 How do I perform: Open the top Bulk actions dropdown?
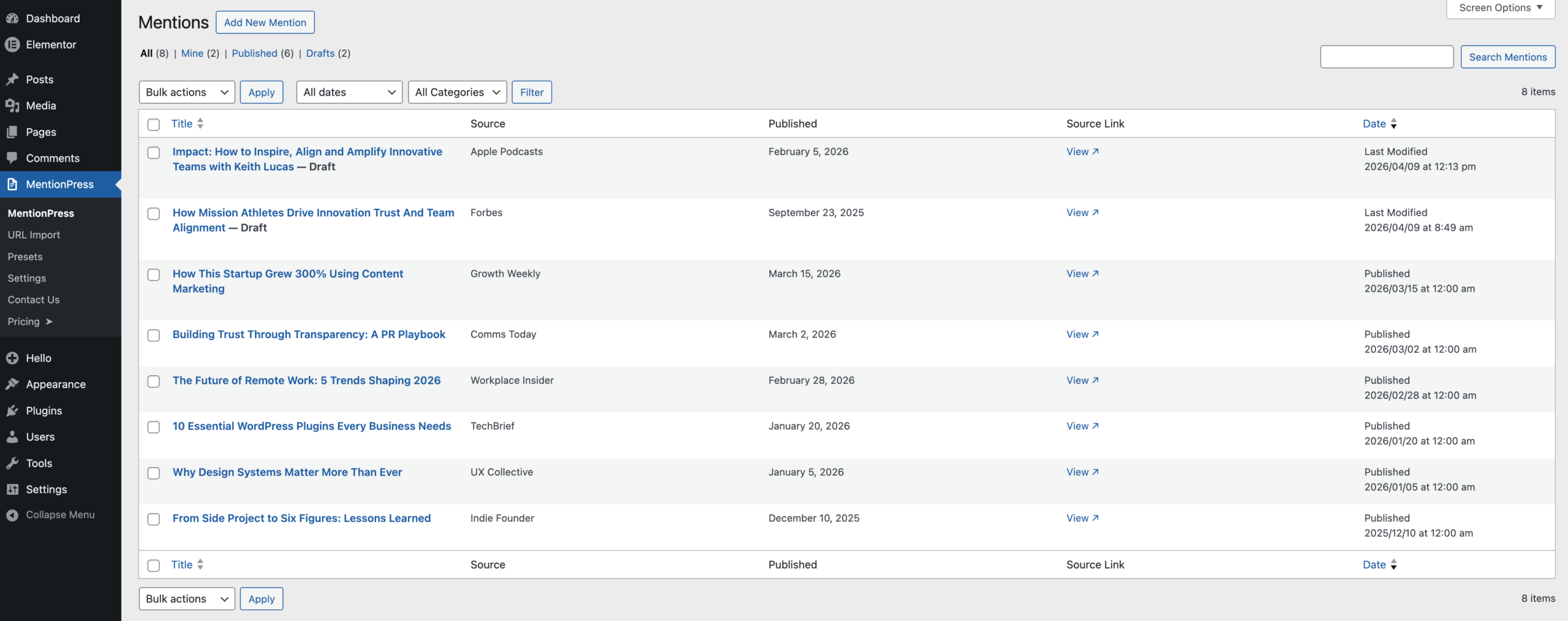187,92
